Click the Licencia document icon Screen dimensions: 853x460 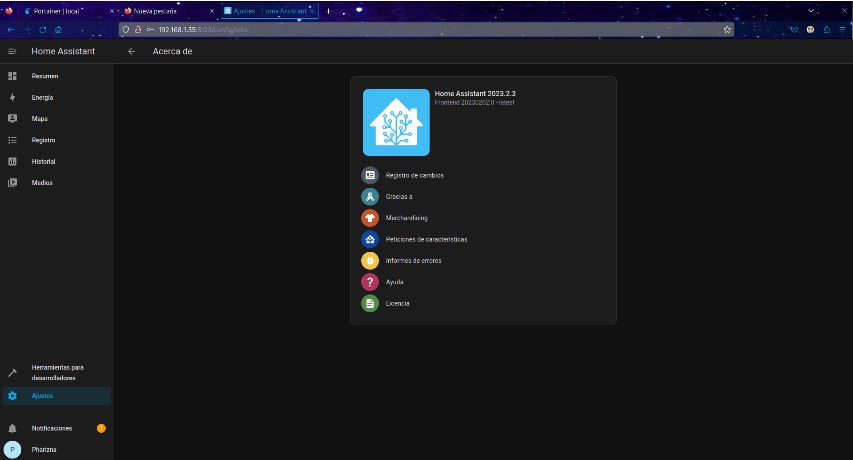[370, 303]
